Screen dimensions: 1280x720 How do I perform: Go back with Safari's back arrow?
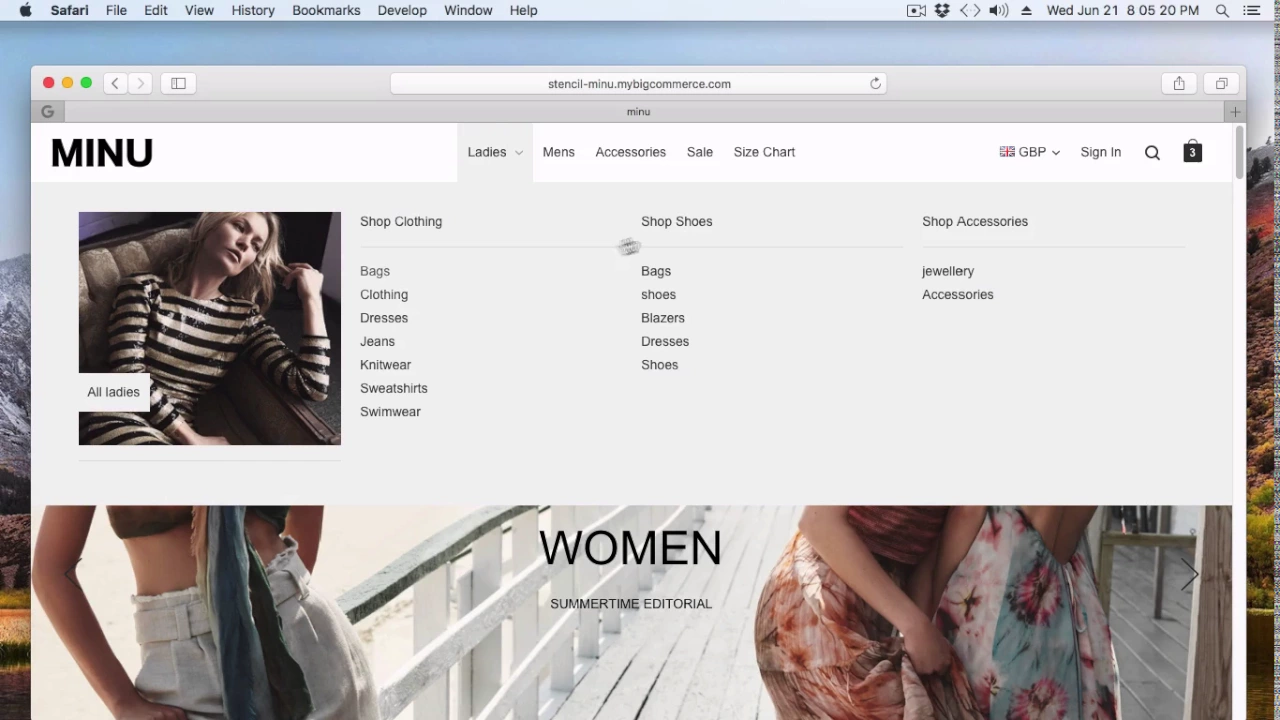[x=115, y=84]
